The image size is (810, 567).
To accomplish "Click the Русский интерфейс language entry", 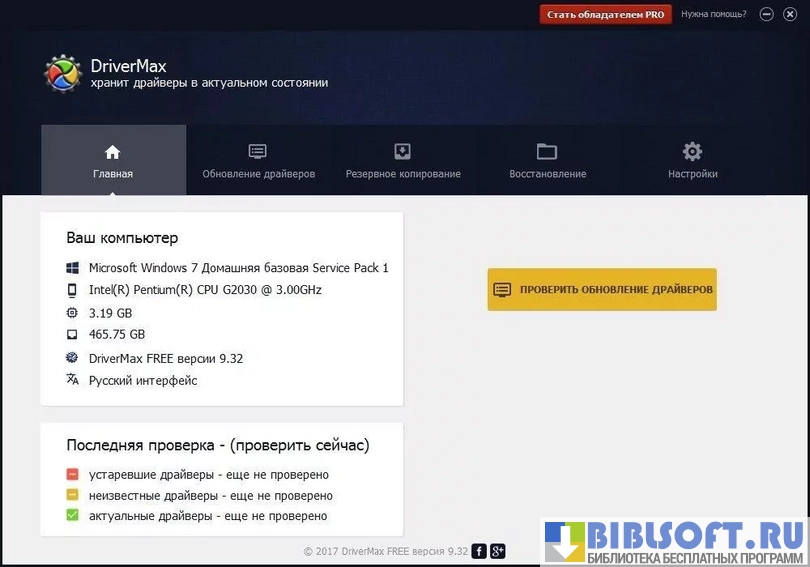I will tap(143, 381).
